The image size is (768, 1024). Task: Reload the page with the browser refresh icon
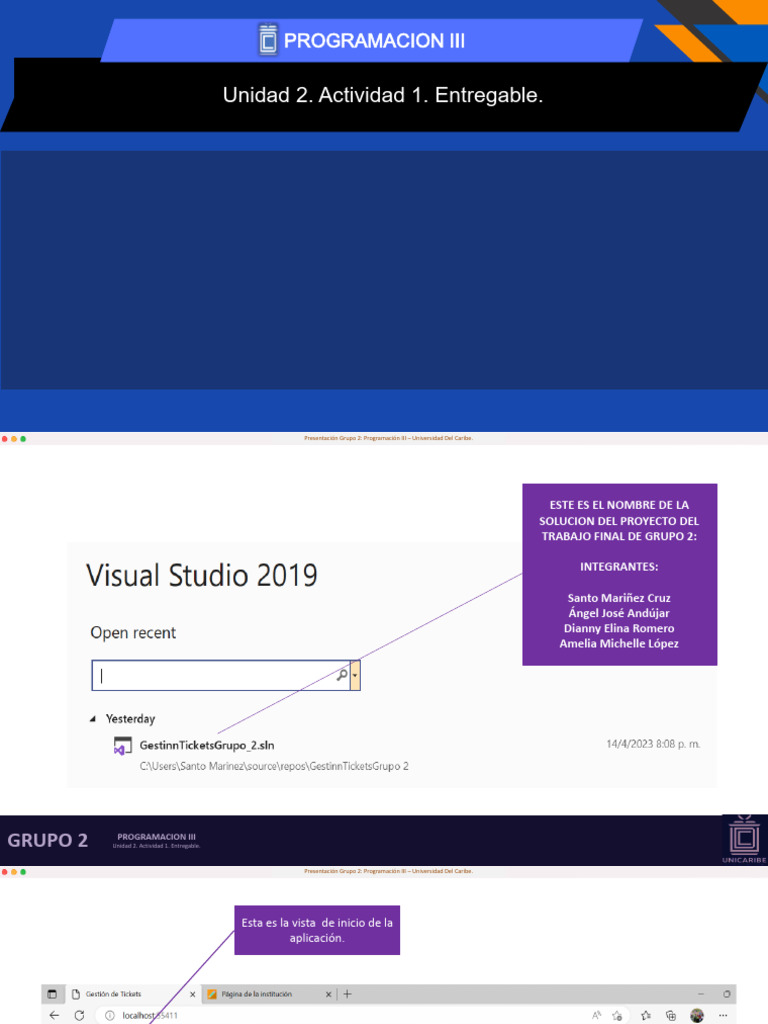79,1015
